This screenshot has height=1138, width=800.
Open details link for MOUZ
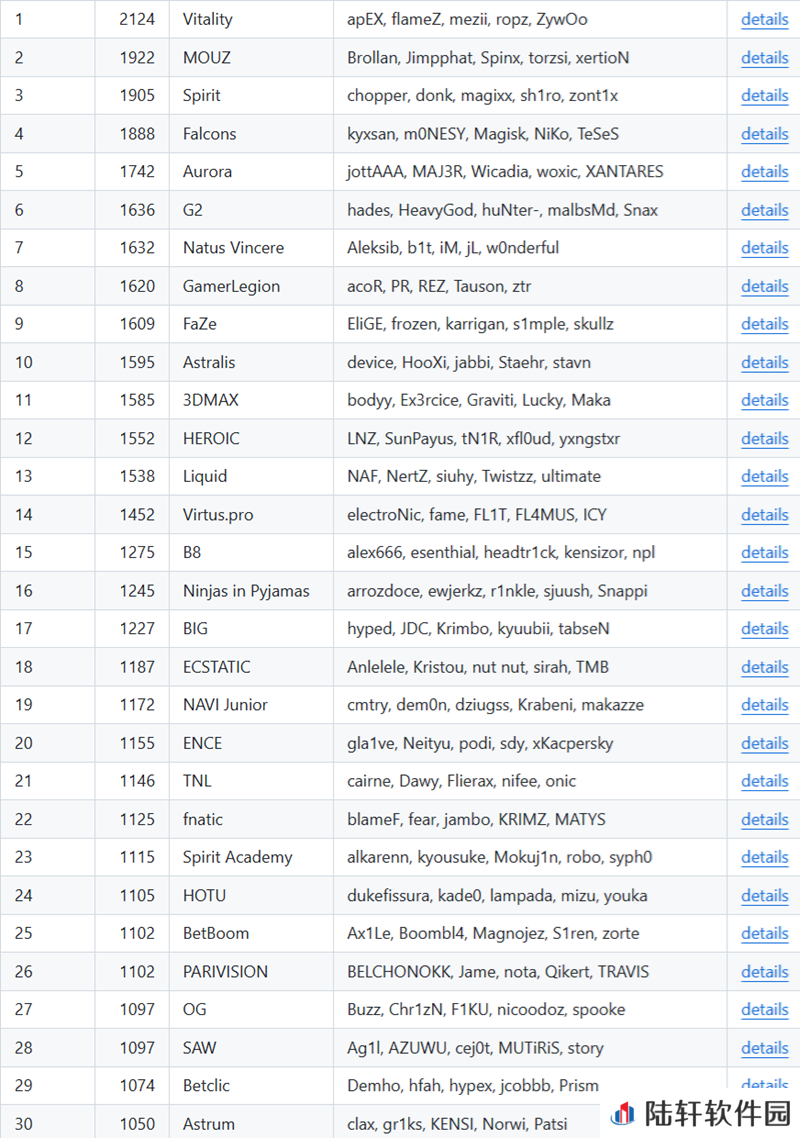pos(764,58)
